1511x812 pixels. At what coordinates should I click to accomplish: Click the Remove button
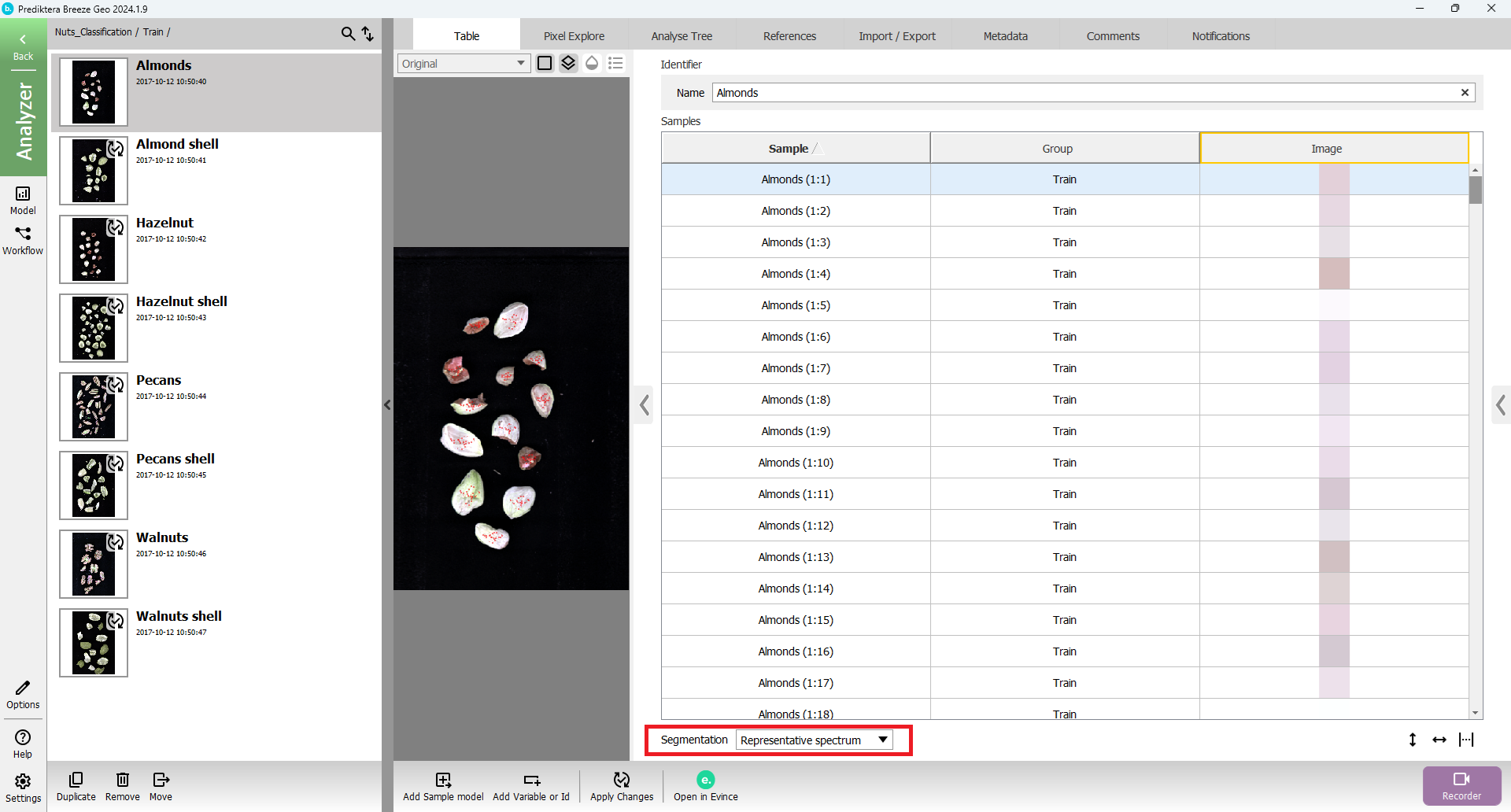tap(122, 785)
